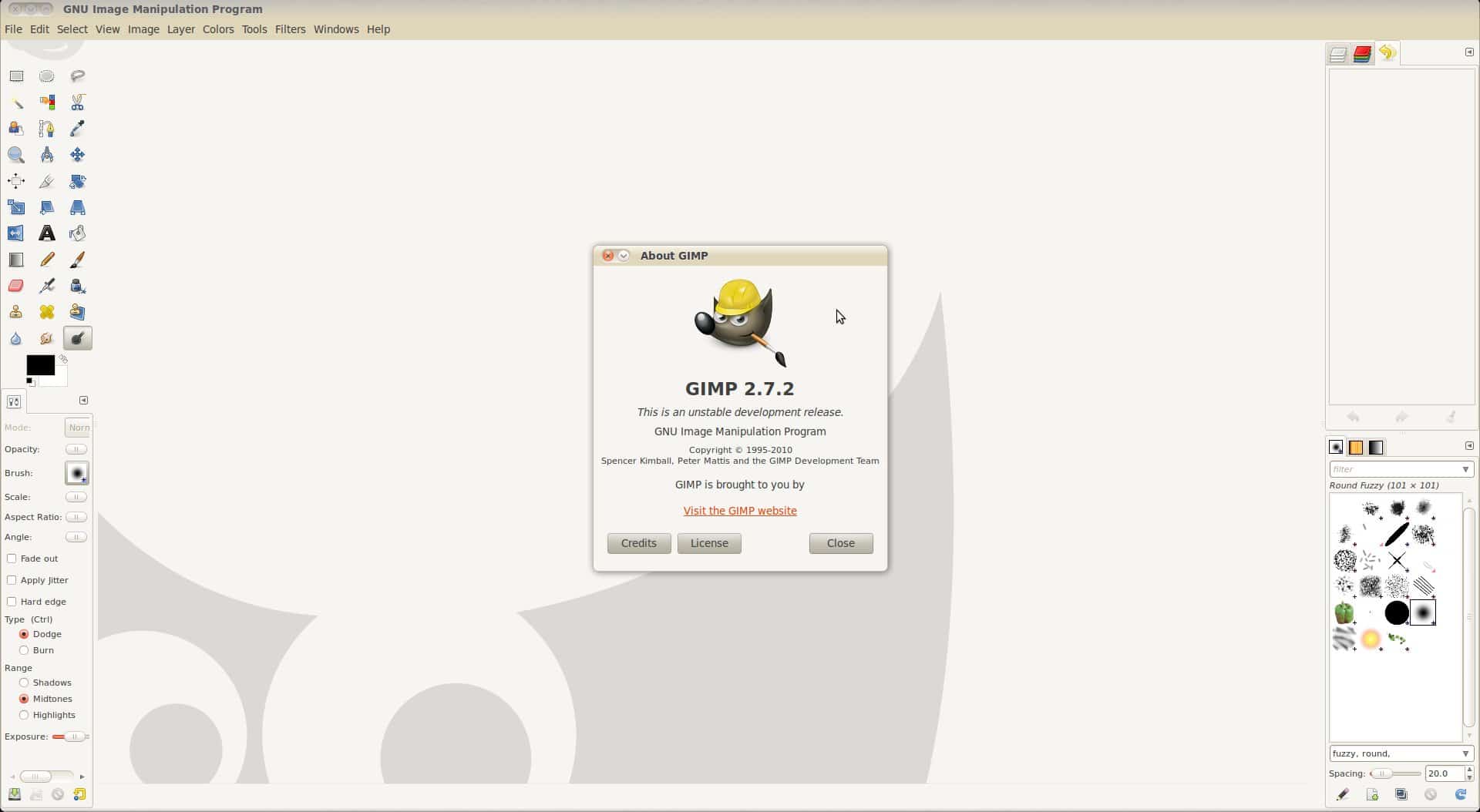
Task: Click the Credits button
Action: pos(638,543)
